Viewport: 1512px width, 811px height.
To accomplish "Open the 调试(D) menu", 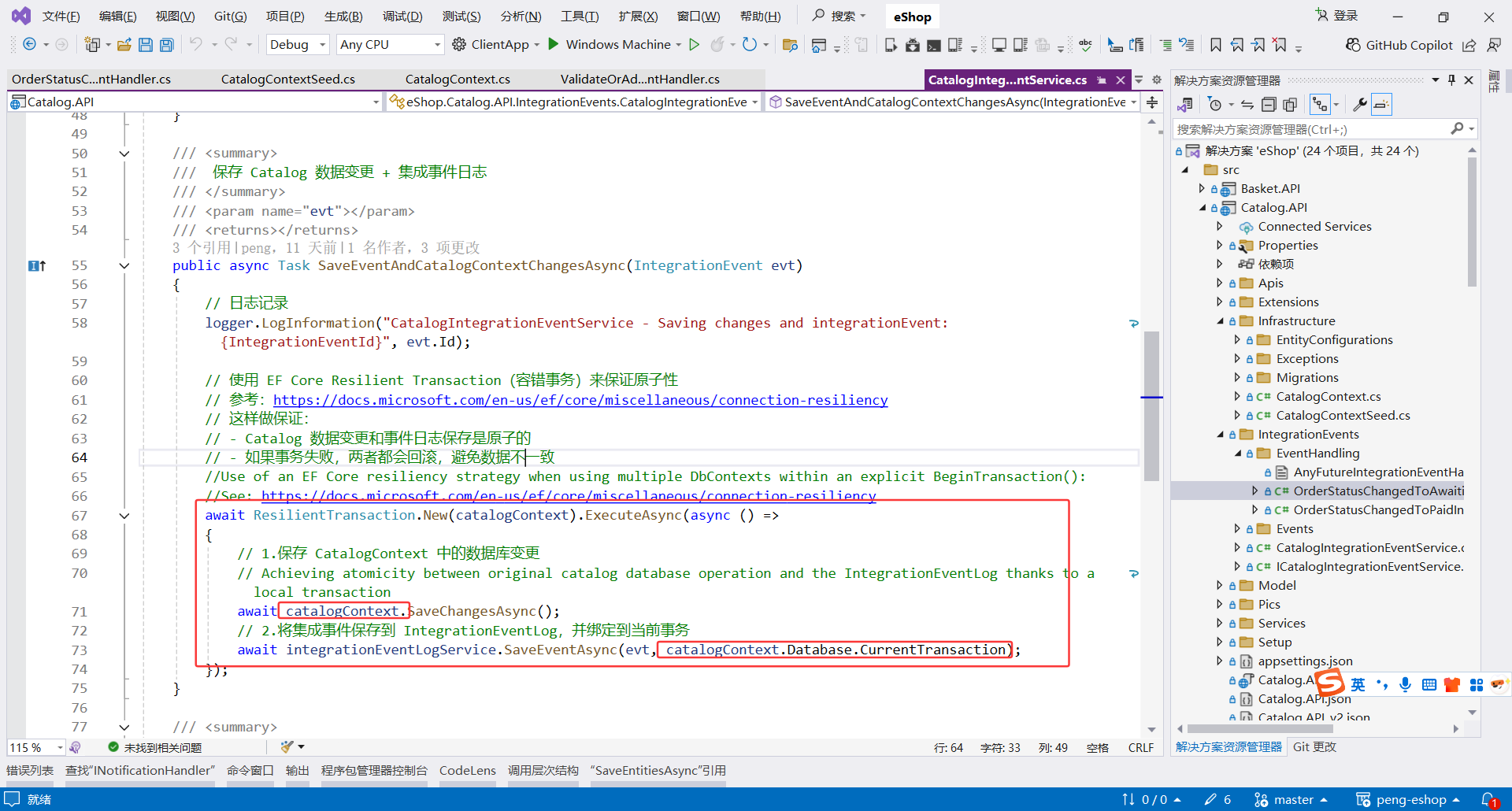I will tap(402, 17).
